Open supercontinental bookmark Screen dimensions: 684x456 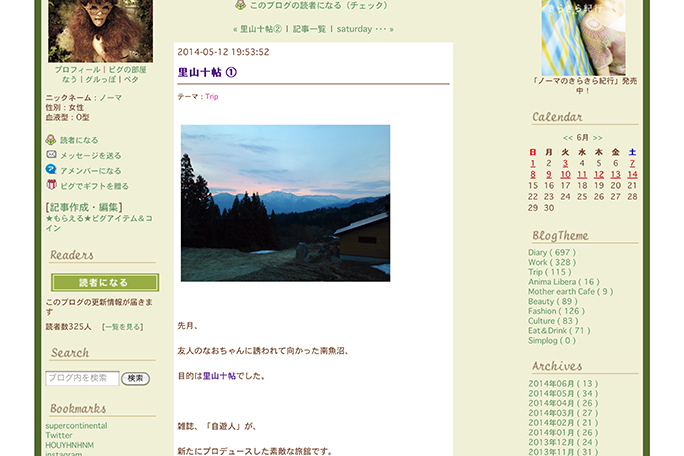pyautogui.click(x=76, y=425)
